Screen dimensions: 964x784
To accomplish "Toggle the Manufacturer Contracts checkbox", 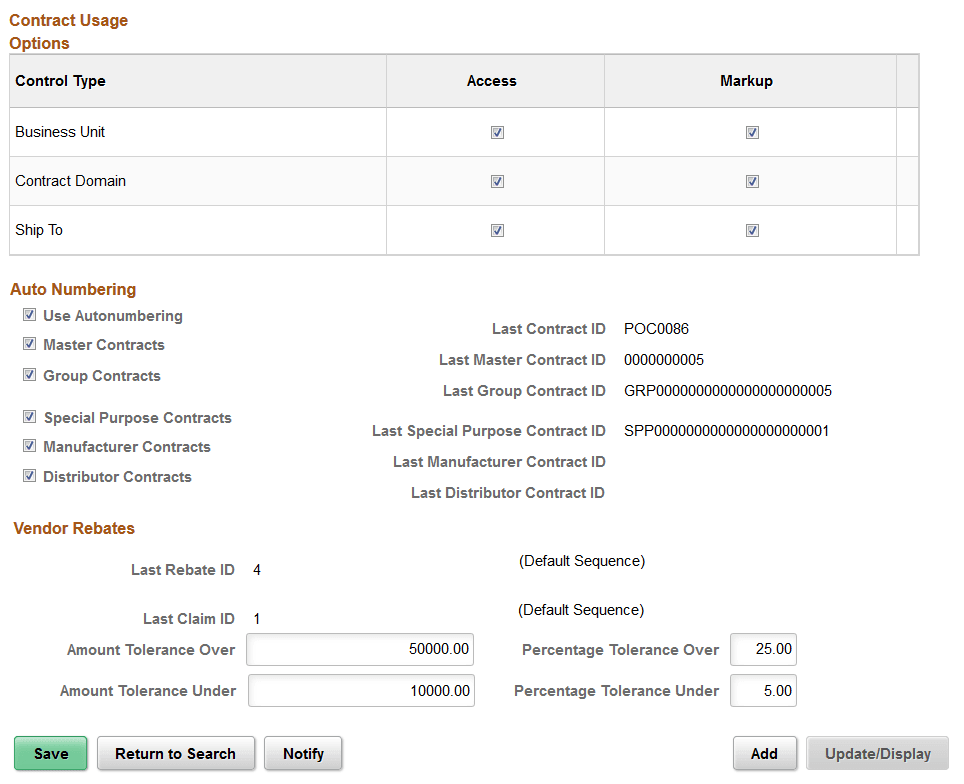I will (x=29, y=446).
